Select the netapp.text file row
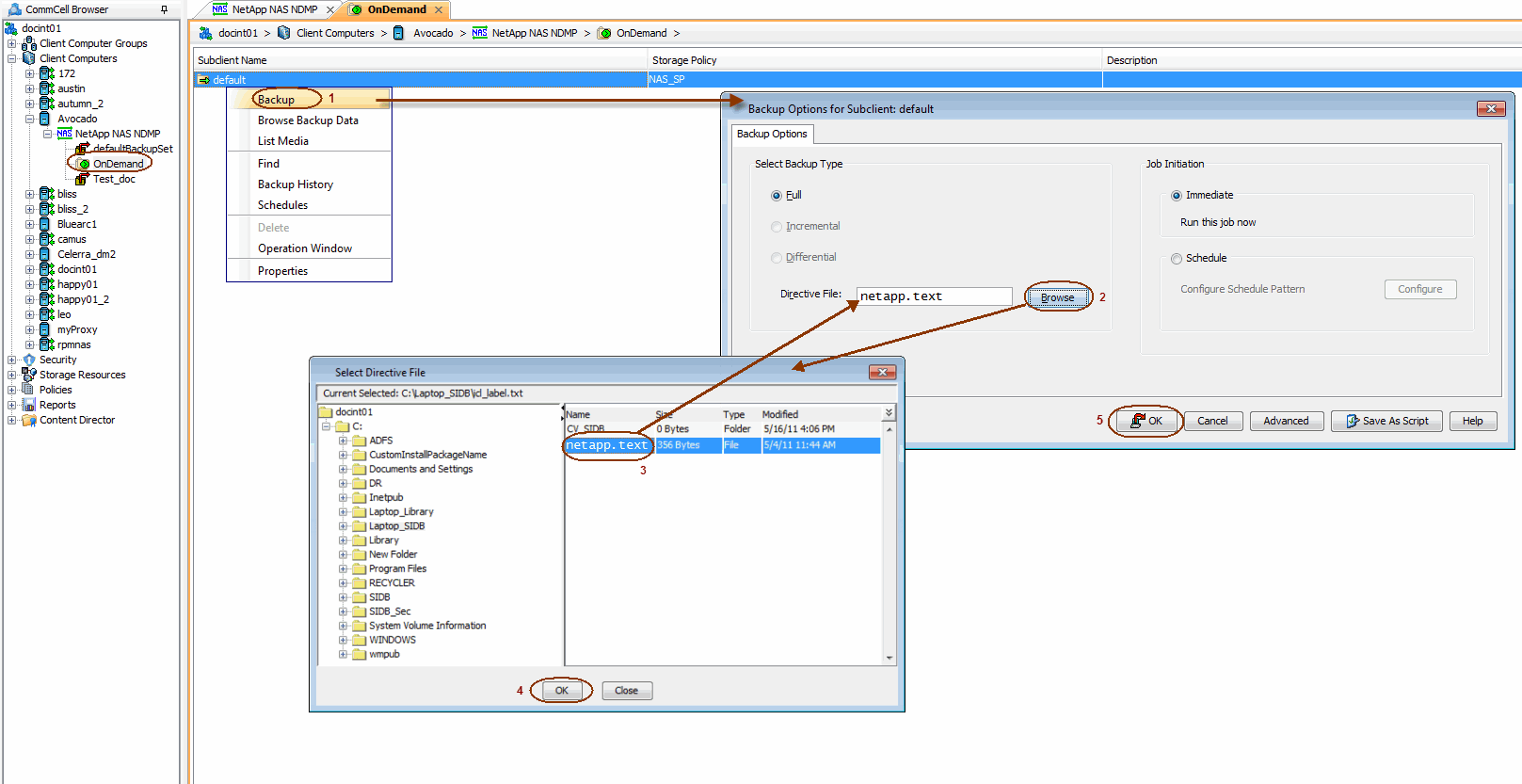Viewport: 1522px width, 784px height. click(722, 445)
